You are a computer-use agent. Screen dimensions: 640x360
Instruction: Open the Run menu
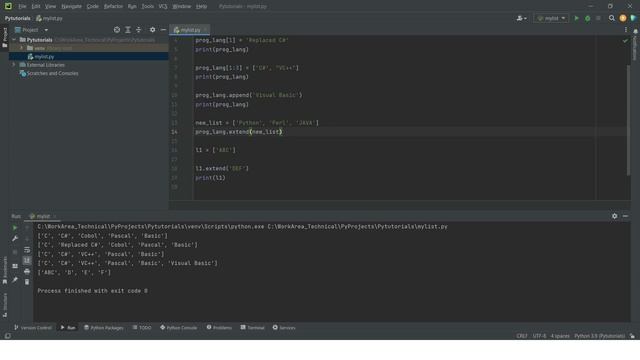132,7
